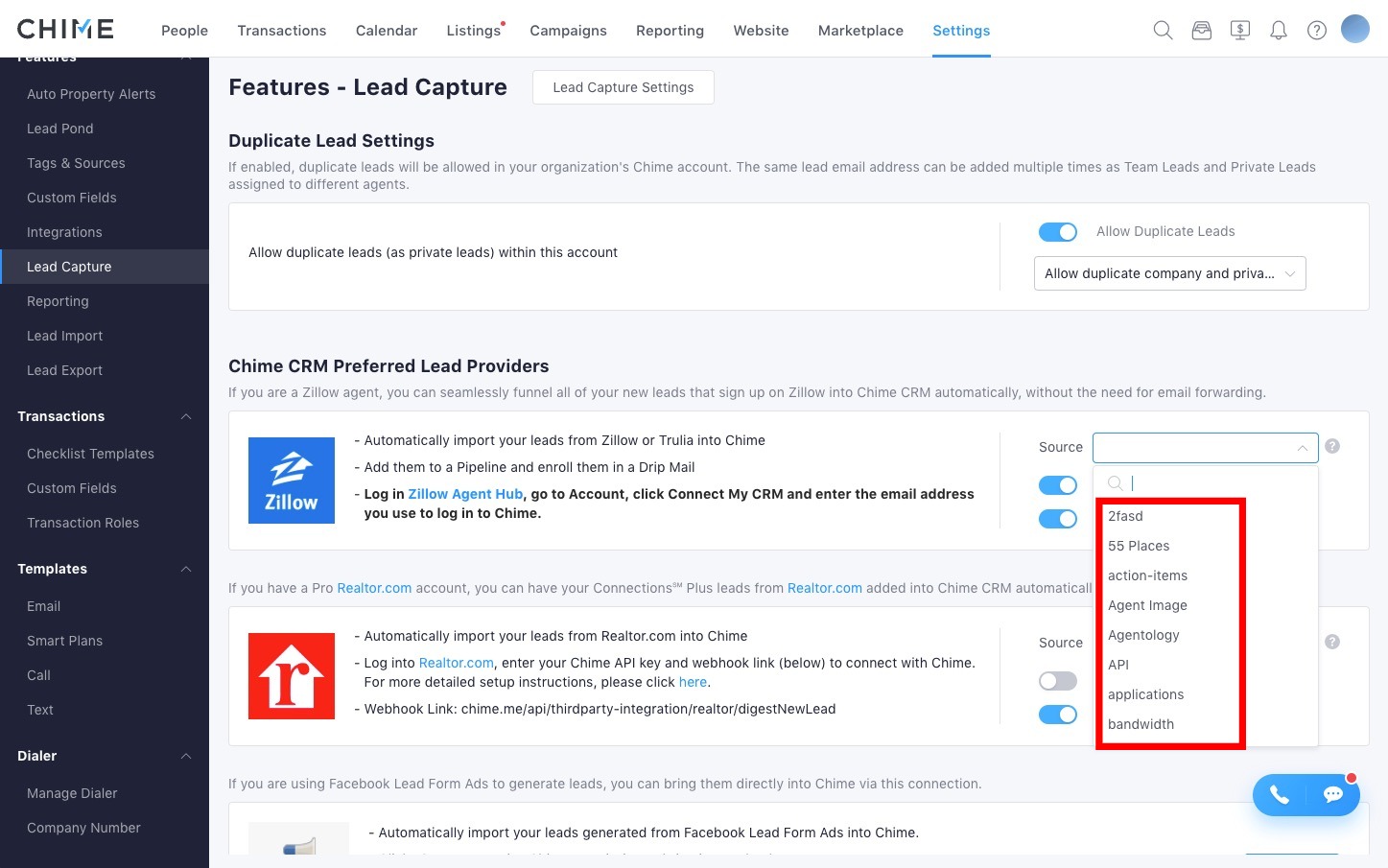Click the help icon beside Realtor source
The height and width of the screenshot is (868, 1388).
1332,642
